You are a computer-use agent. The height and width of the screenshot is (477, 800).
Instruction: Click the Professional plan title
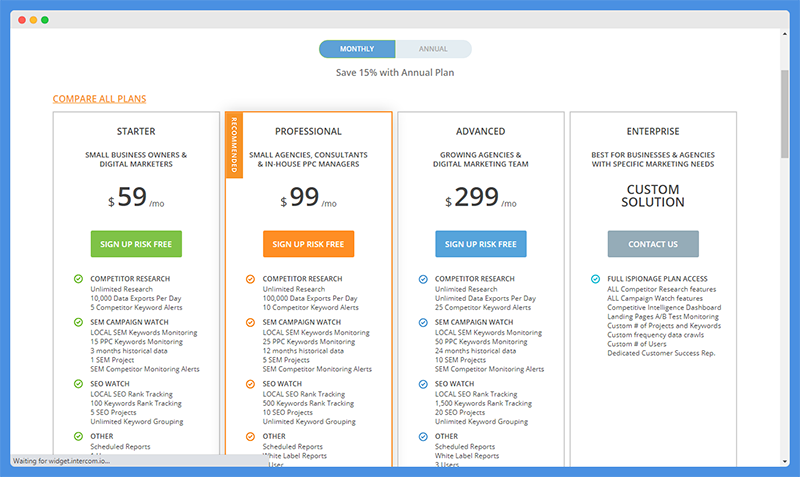(309, 131)
